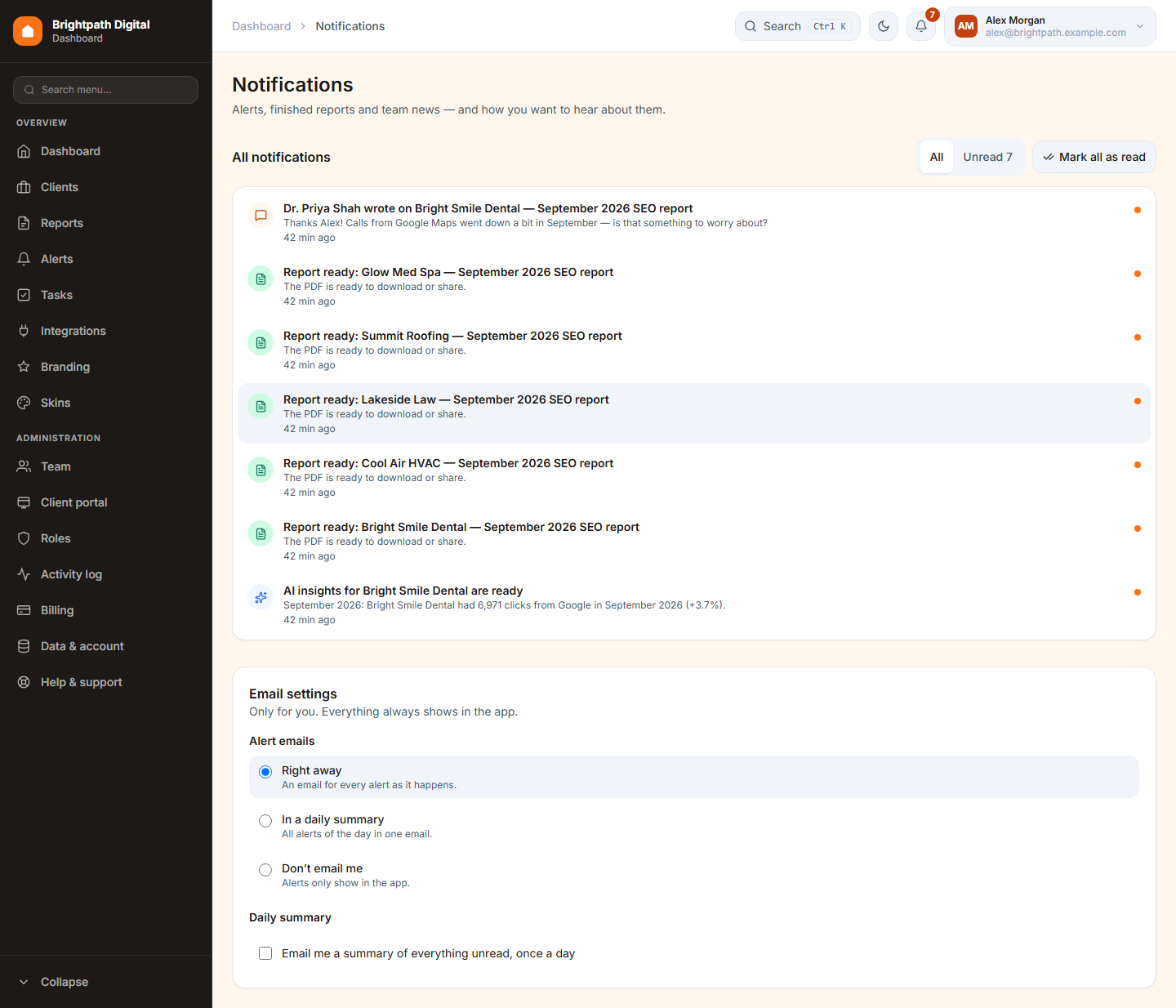
Task: Open AI insights for Bright Smile Dental
Action: click(x=694, y=605)
